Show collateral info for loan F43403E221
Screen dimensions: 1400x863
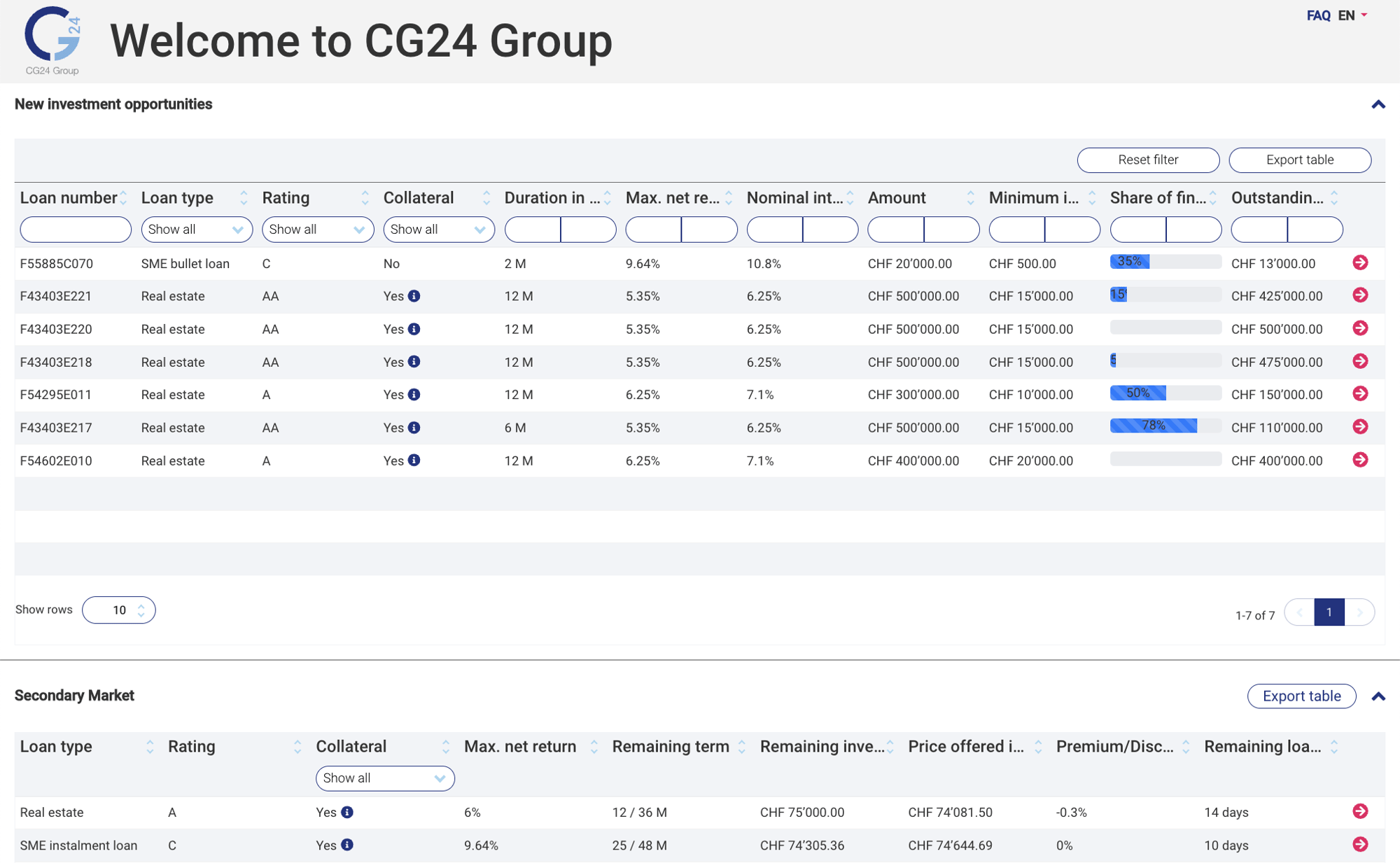(x=414, y=296)
